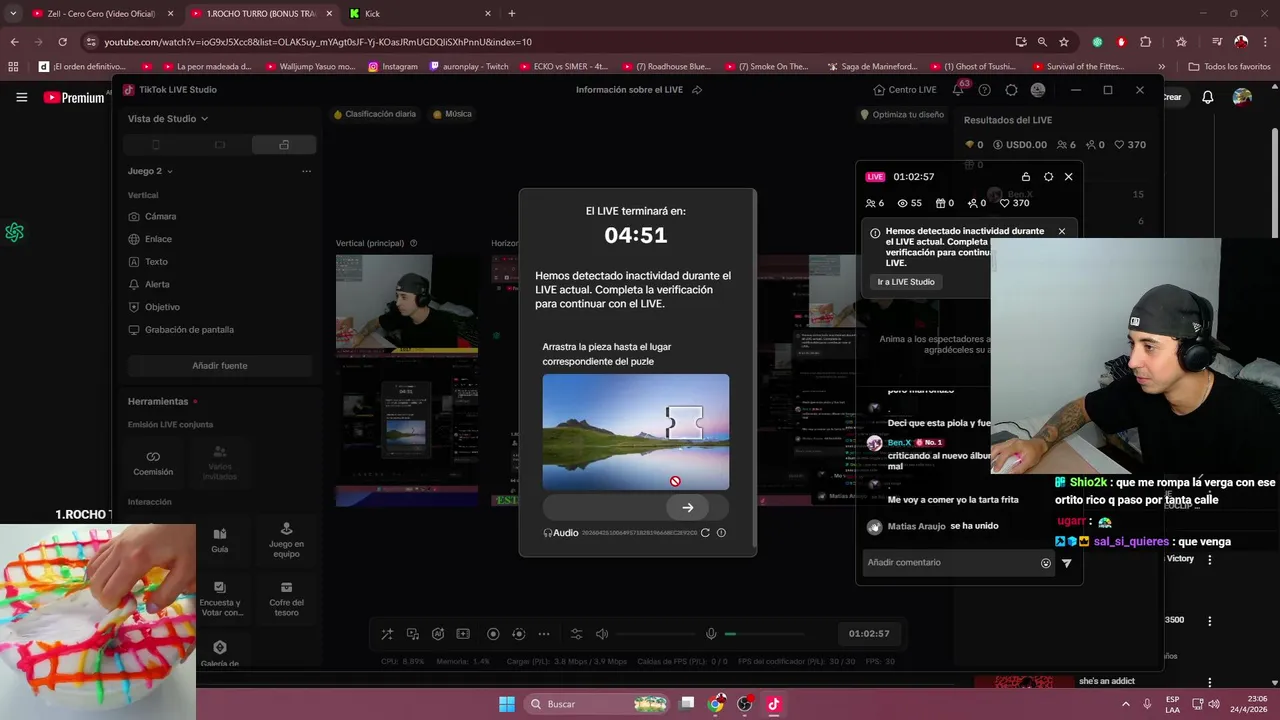This screenshot has width=1280, height=720.
Task: Open the emoji picker in the comment box
Action: click(x=1046, y=563)
